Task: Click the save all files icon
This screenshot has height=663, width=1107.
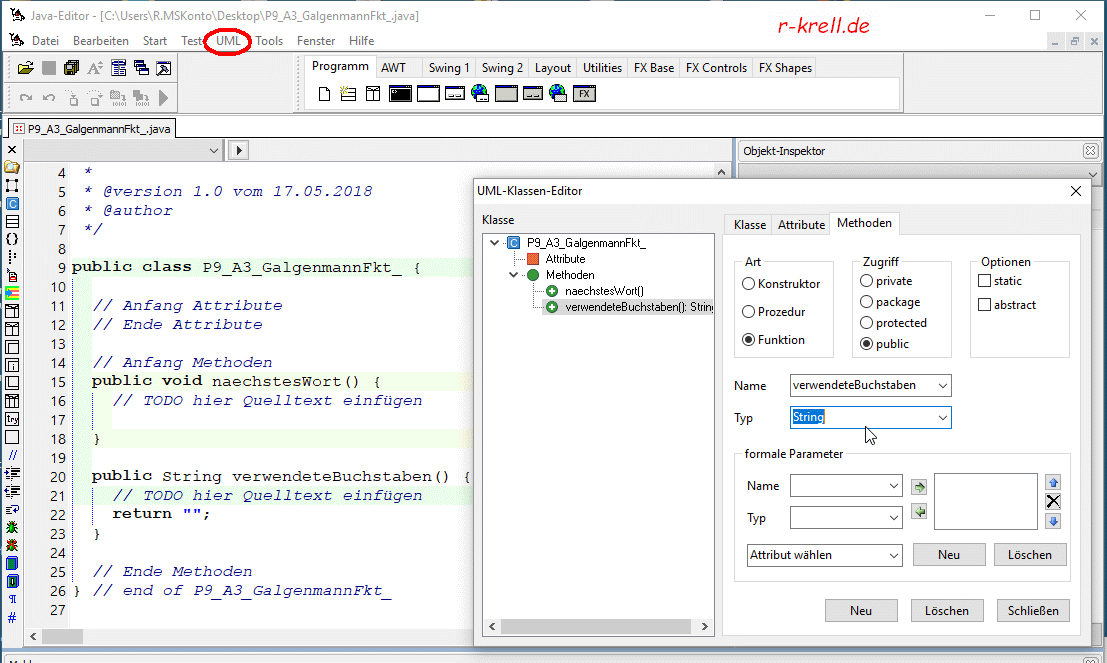Action: point(71,68)
